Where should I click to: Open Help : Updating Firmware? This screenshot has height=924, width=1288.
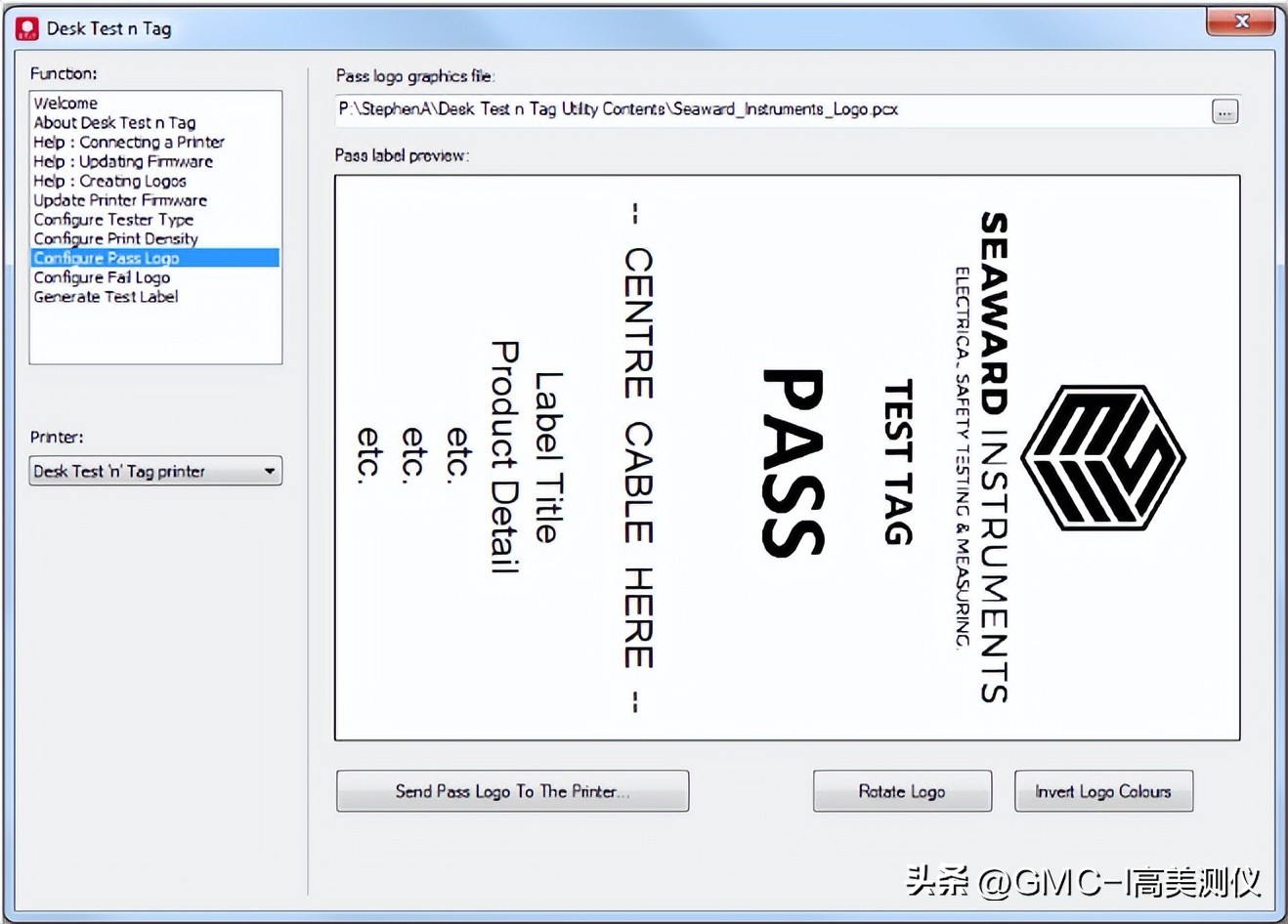click(x=122, y=161)
